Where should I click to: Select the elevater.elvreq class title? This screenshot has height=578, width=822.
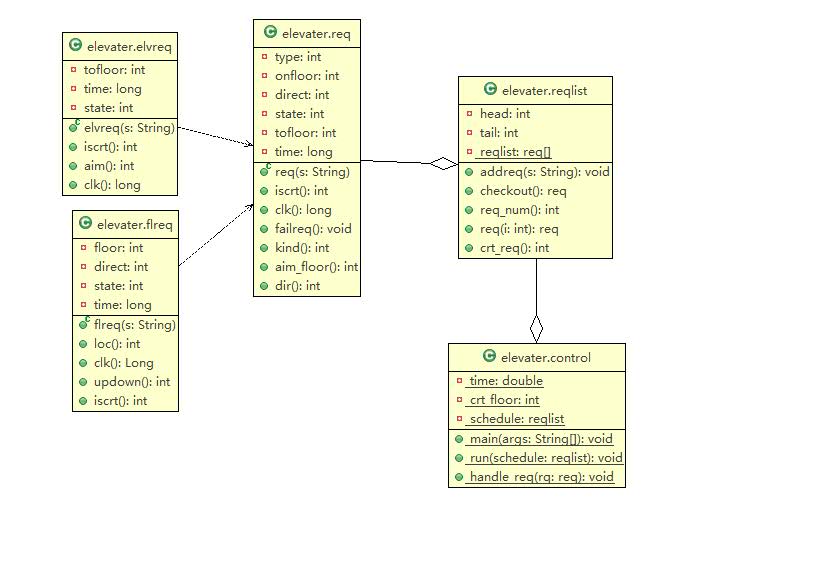(129, 47)
